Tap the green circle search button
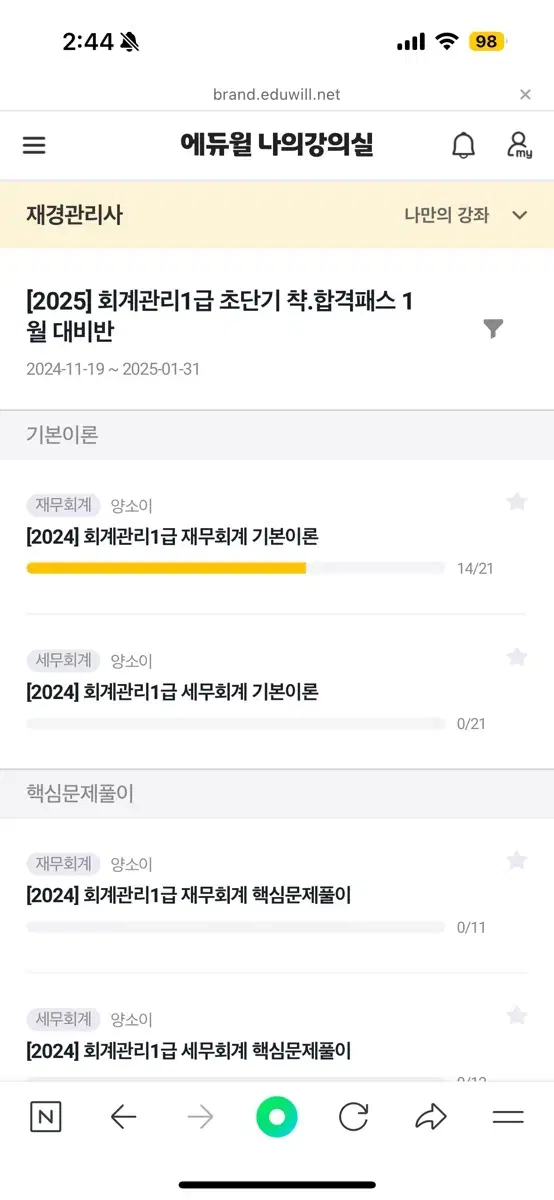The width and height of the screenshot is (554, 1200). (277, 1117)
